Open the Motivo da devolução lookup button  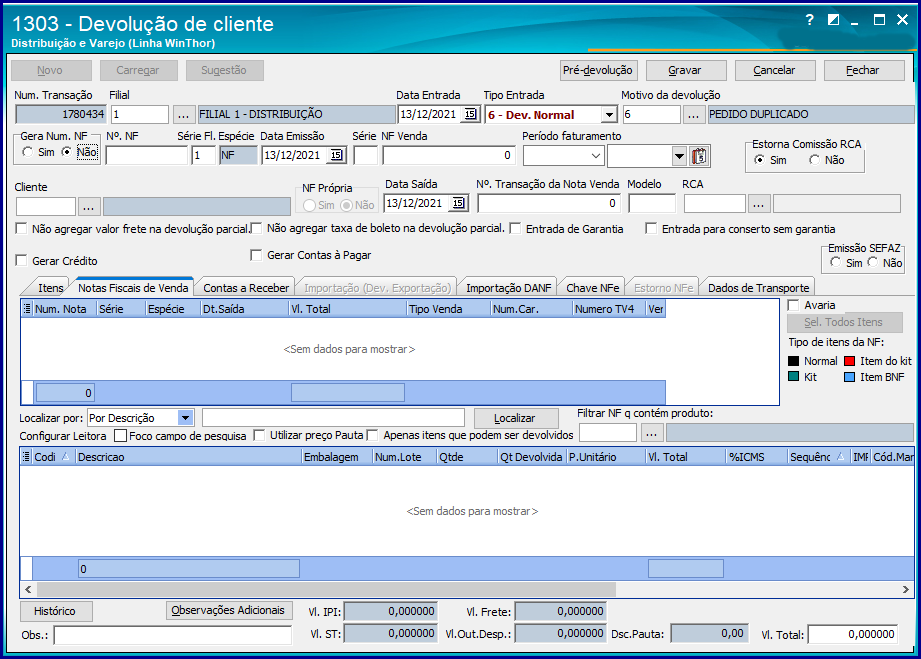click(693, 115)
